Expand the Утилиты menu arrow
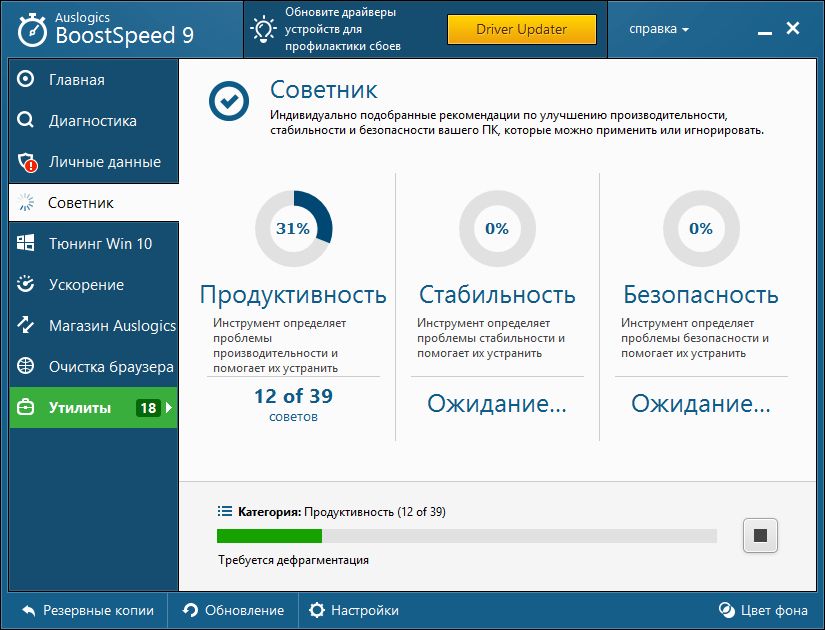Screen dimensions: 825x630 point(169,407)
